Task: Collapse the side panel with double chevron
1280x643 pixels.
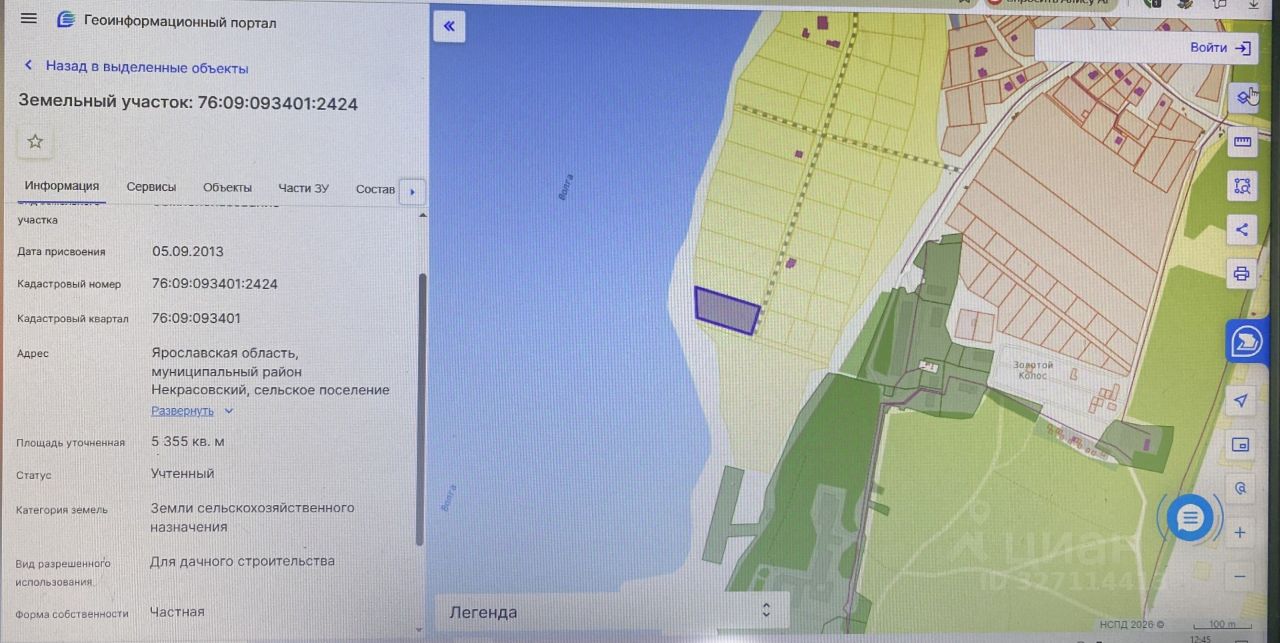Action: click(x=449, y=26)
